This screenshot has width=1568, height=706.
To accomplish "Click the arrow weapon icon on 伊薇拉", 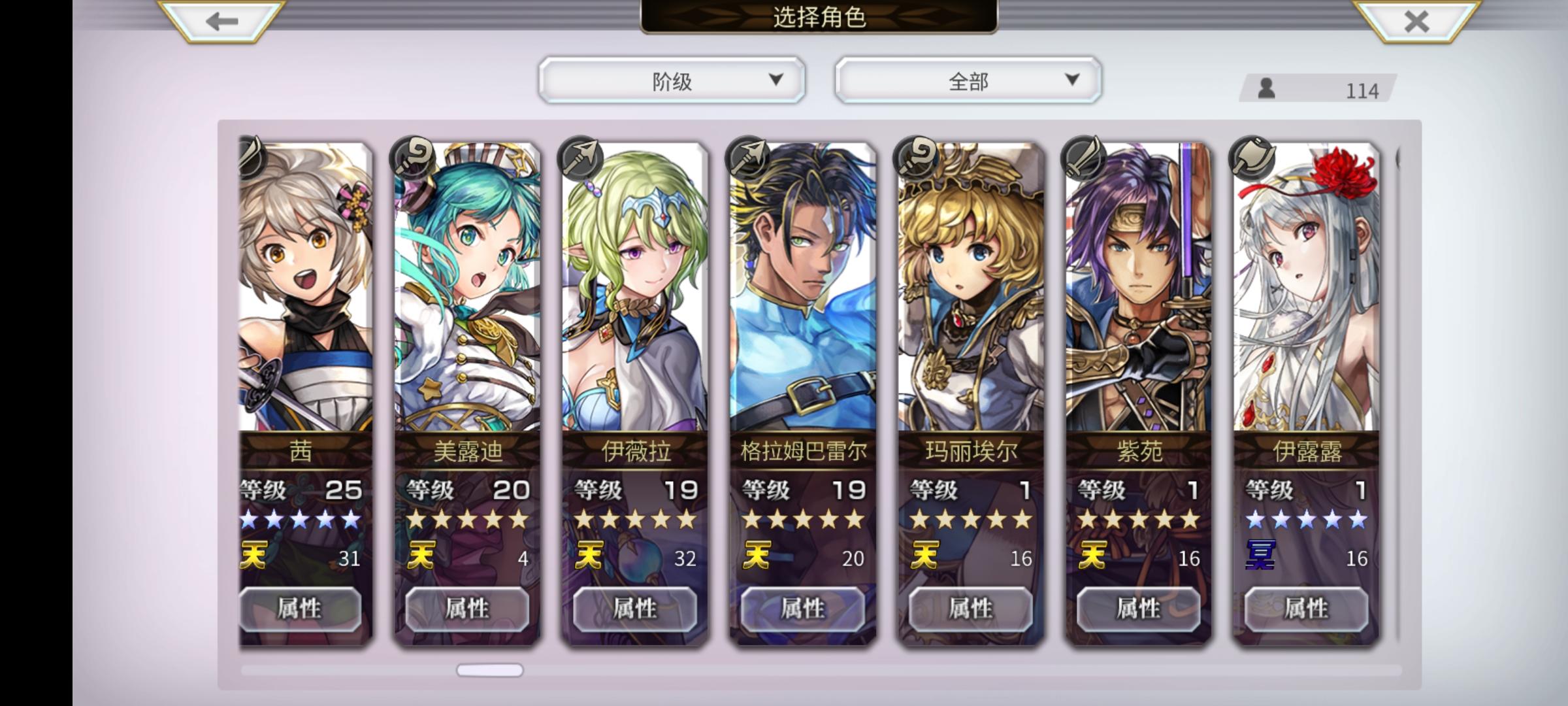I will click(x=580, y=158).
